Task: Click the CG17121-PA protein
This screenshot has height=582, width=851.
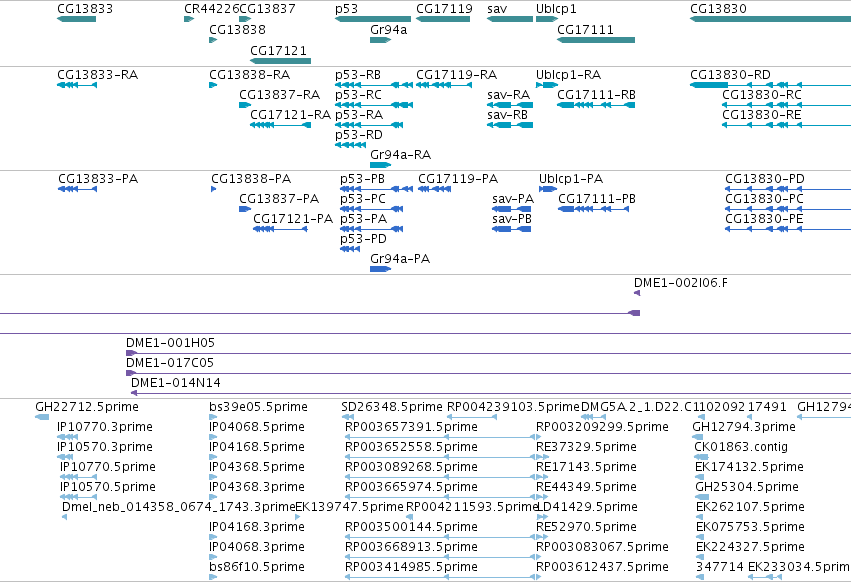Action: (280, 229)
